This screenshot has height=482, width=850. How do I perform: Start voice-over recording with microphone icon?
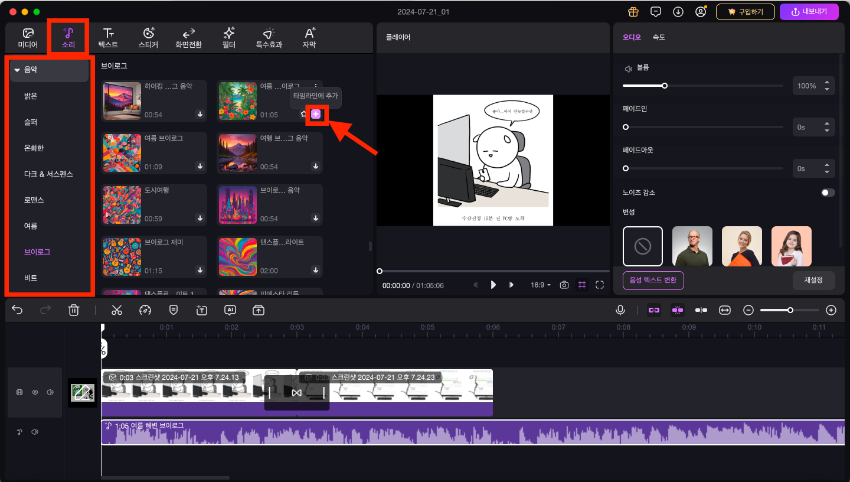tap(620, 310)
